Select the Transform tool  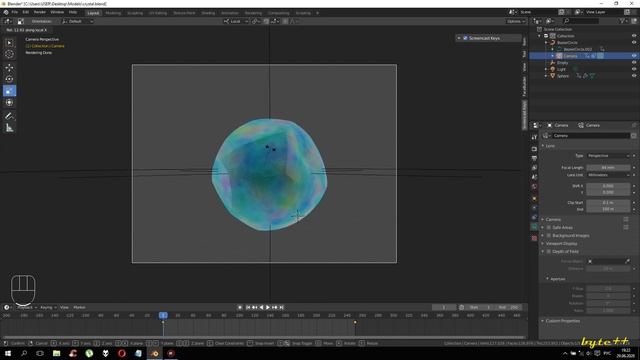pyautogui.click(x=9, y=102)
